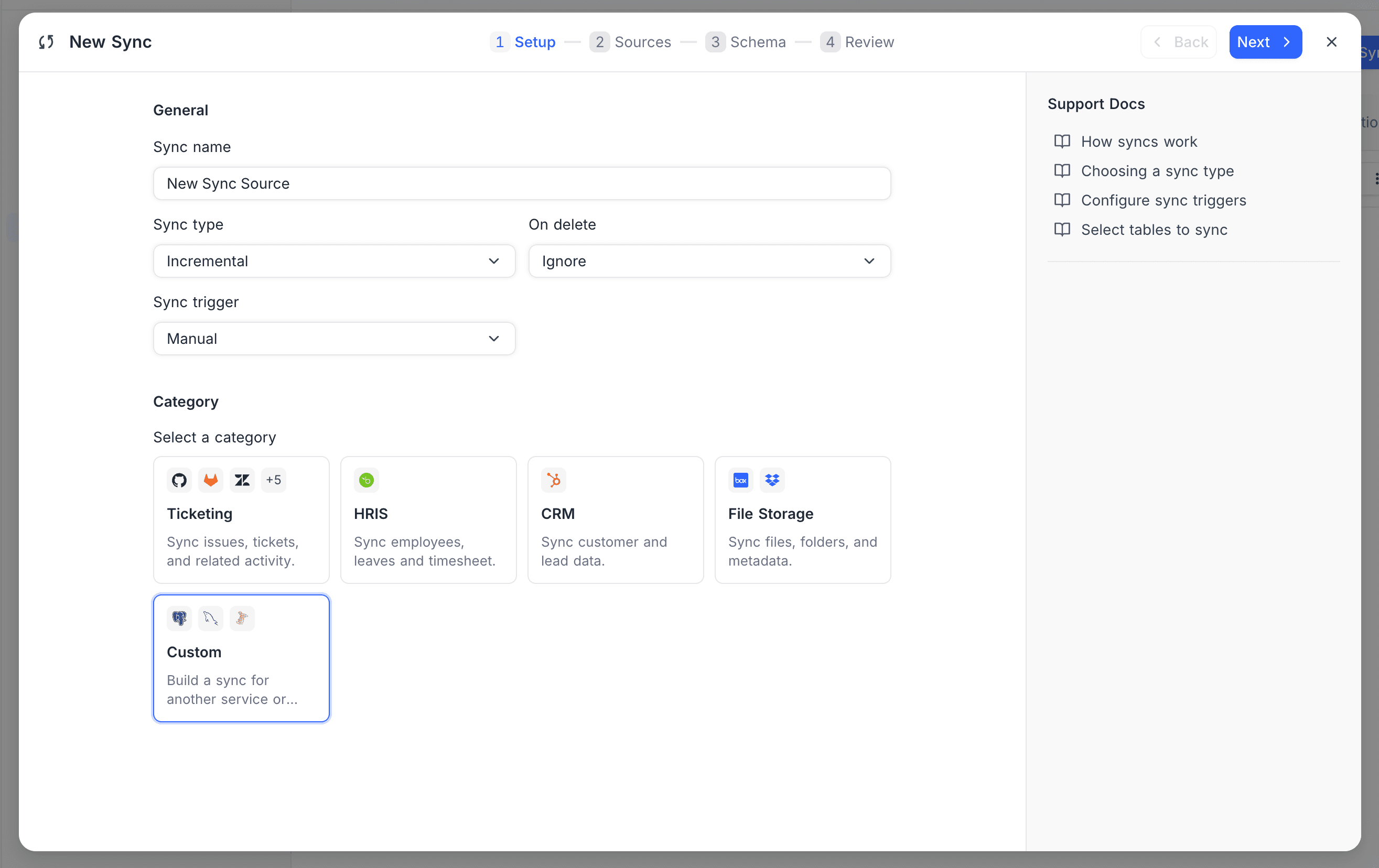Image resolution: width=1379 pixels, height=868 pixels.
Task: Select the Custom category card
Action: click(241, 658)
